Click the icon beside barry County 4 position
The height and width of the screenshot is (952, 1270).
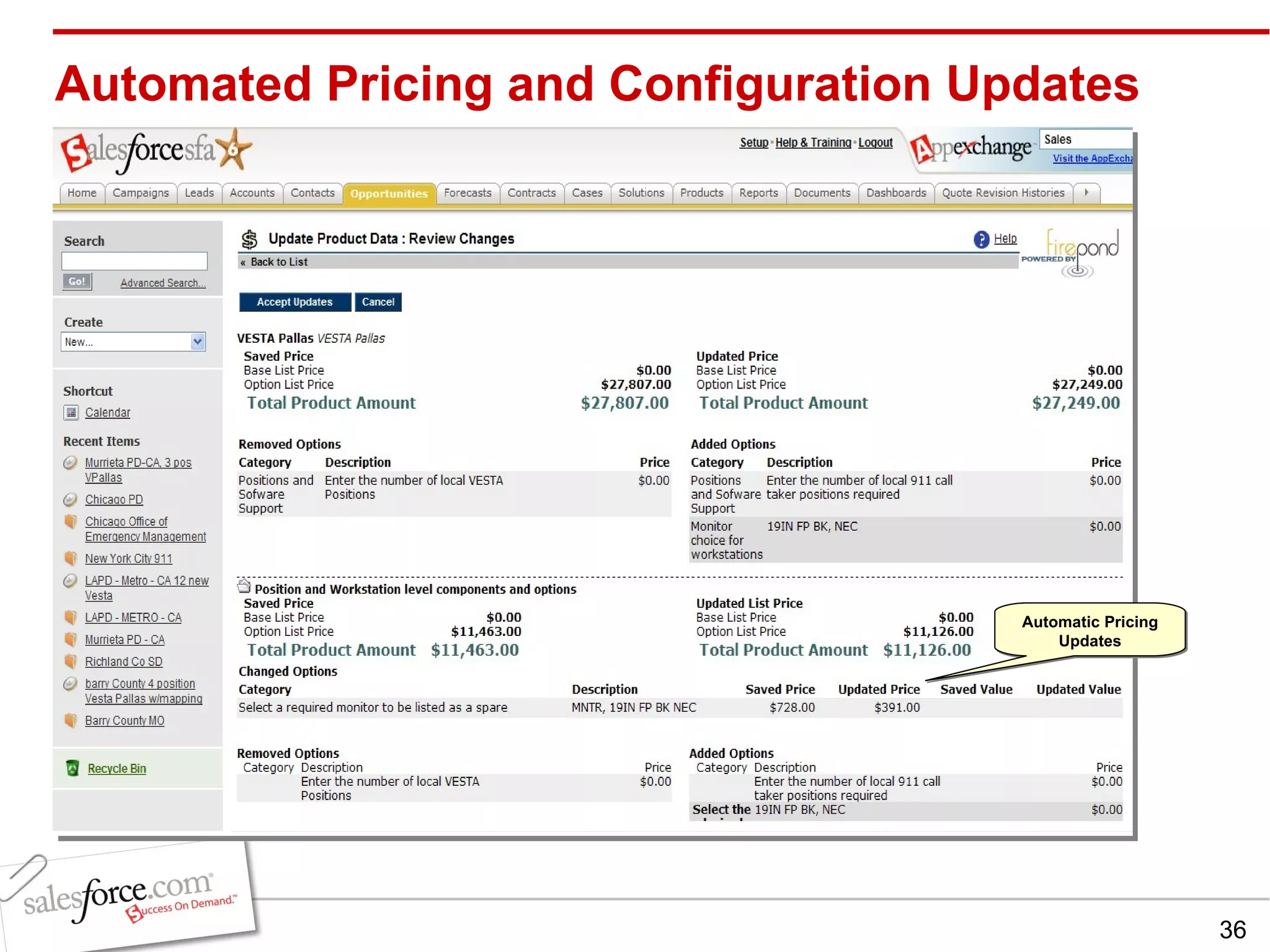(x=71, y=684)
